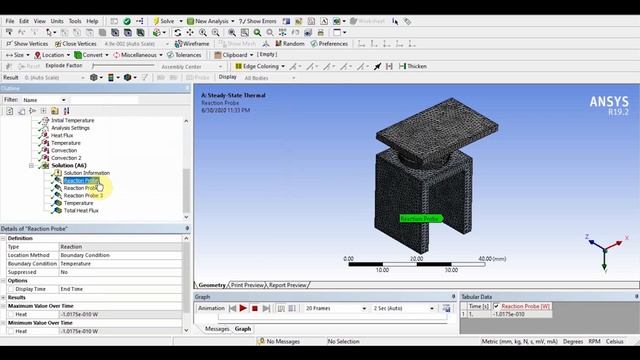Click the New Analysis toolbar icon
Screen dimensions: 640x360
[x=190, y=21]
